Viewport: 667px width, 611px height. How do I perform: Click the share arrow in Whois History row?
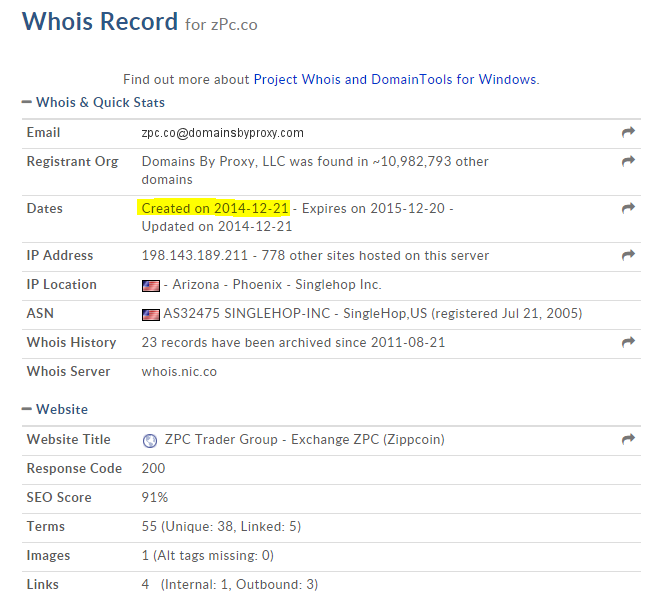tap(628, 342)
